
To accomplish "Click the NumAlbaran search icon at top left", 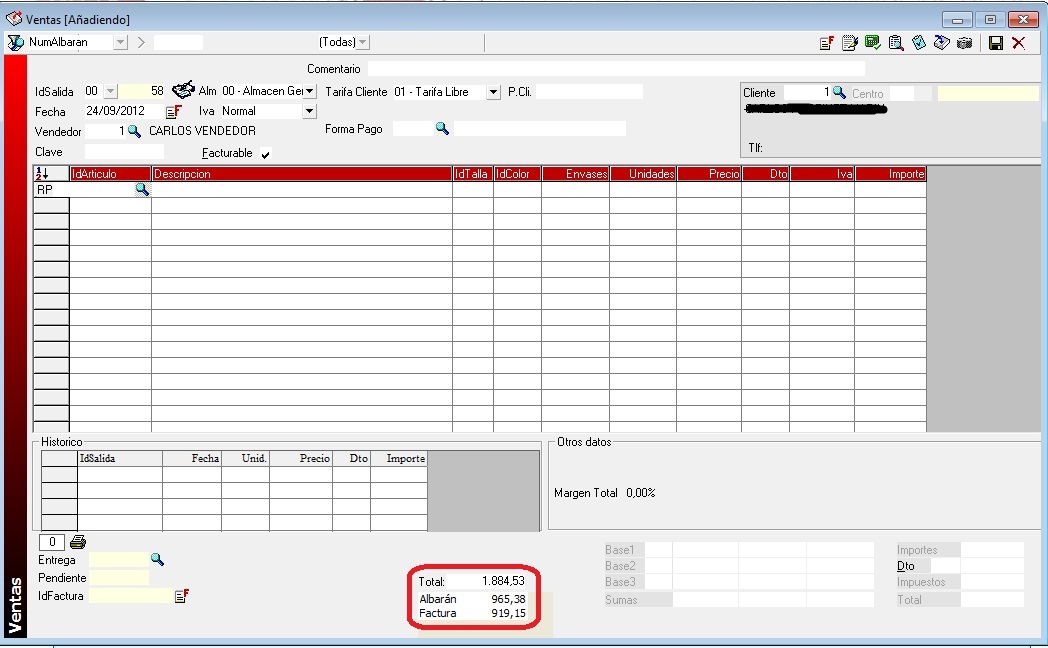I will [x=15, y=43].
